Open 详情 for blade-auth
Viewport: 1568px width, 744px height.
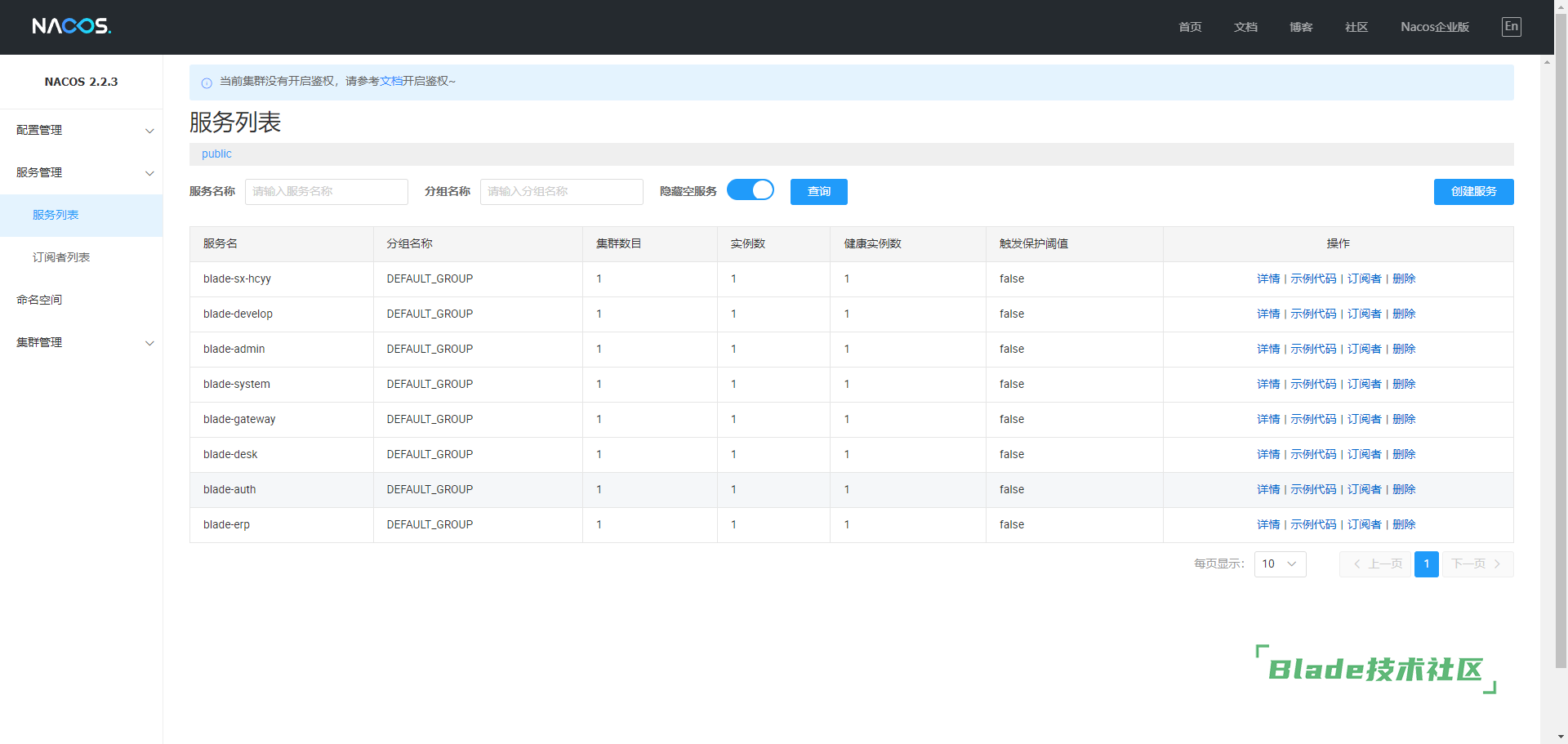[1268, 490]
